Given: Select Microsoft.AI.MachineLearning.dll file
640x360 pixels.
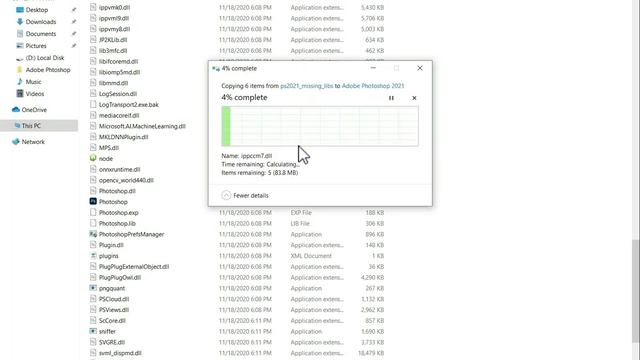Looking at the screenshot, I should [142, 126].
